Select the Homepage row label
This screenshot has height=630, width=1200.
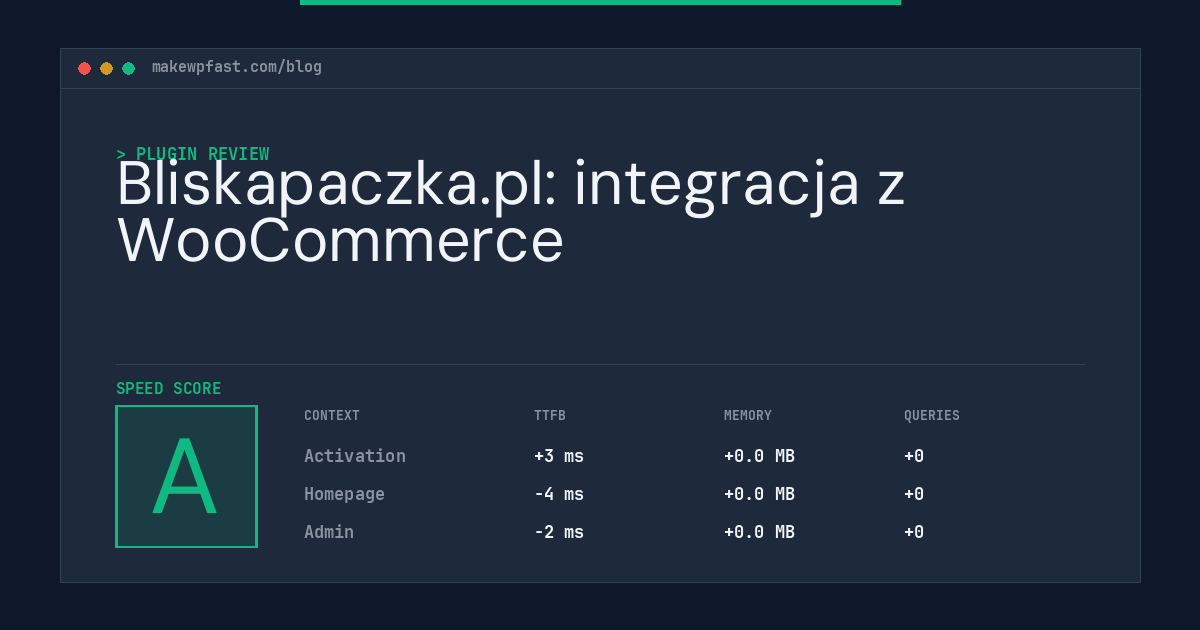[344, 494]
